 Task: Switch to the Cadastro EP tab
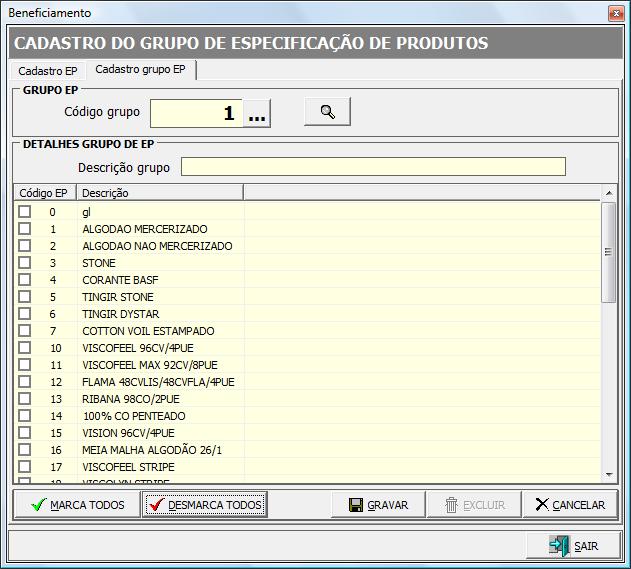47,71
